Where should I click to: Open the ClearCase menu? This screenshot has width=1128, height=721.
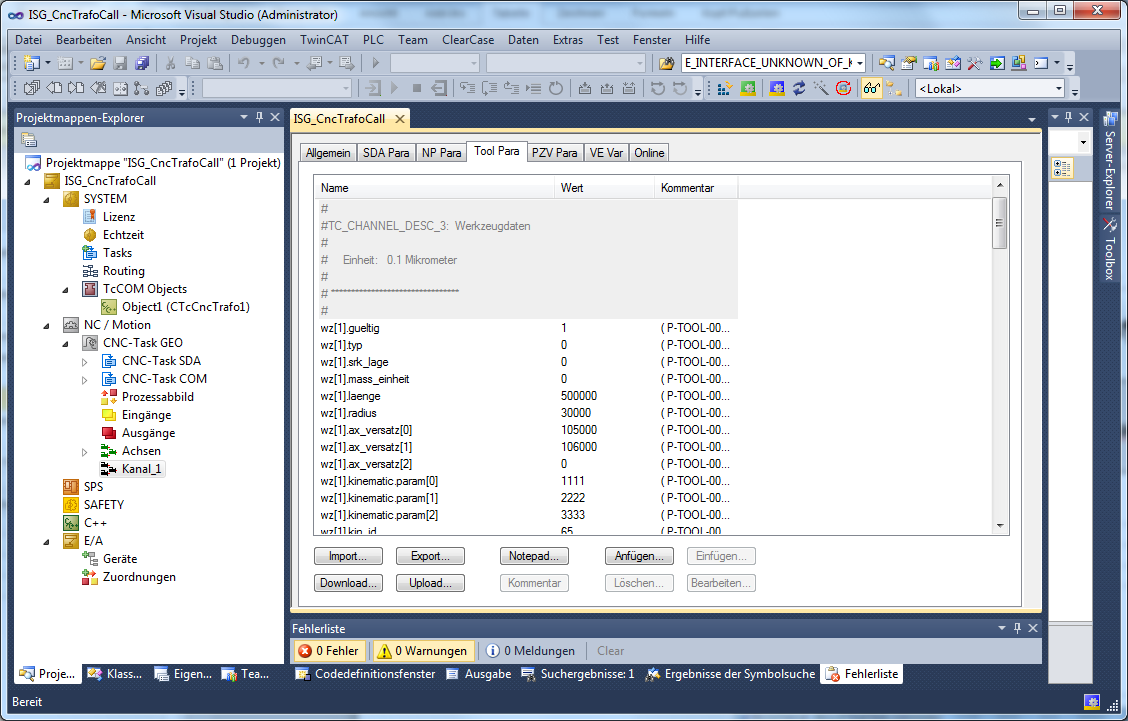468,40
